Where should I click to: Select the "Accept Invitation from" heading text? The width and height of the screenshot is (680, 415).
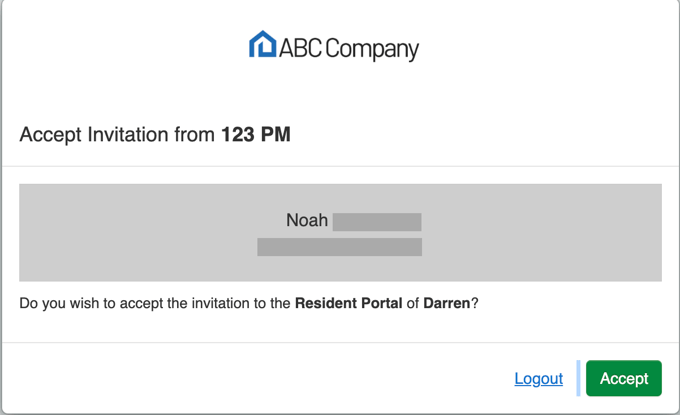117,134
